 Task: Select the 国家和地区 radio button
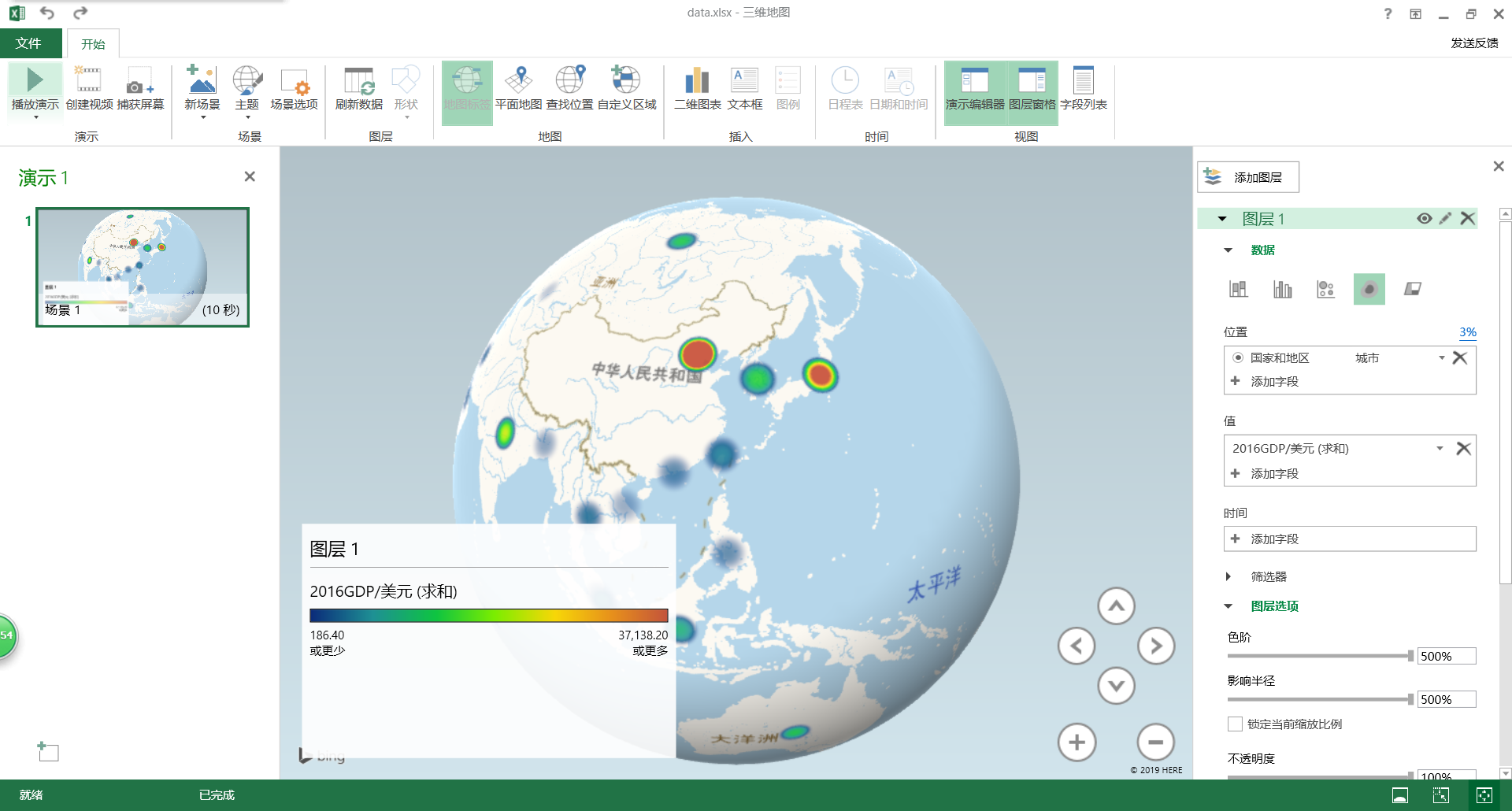(x=1240, y=357)
